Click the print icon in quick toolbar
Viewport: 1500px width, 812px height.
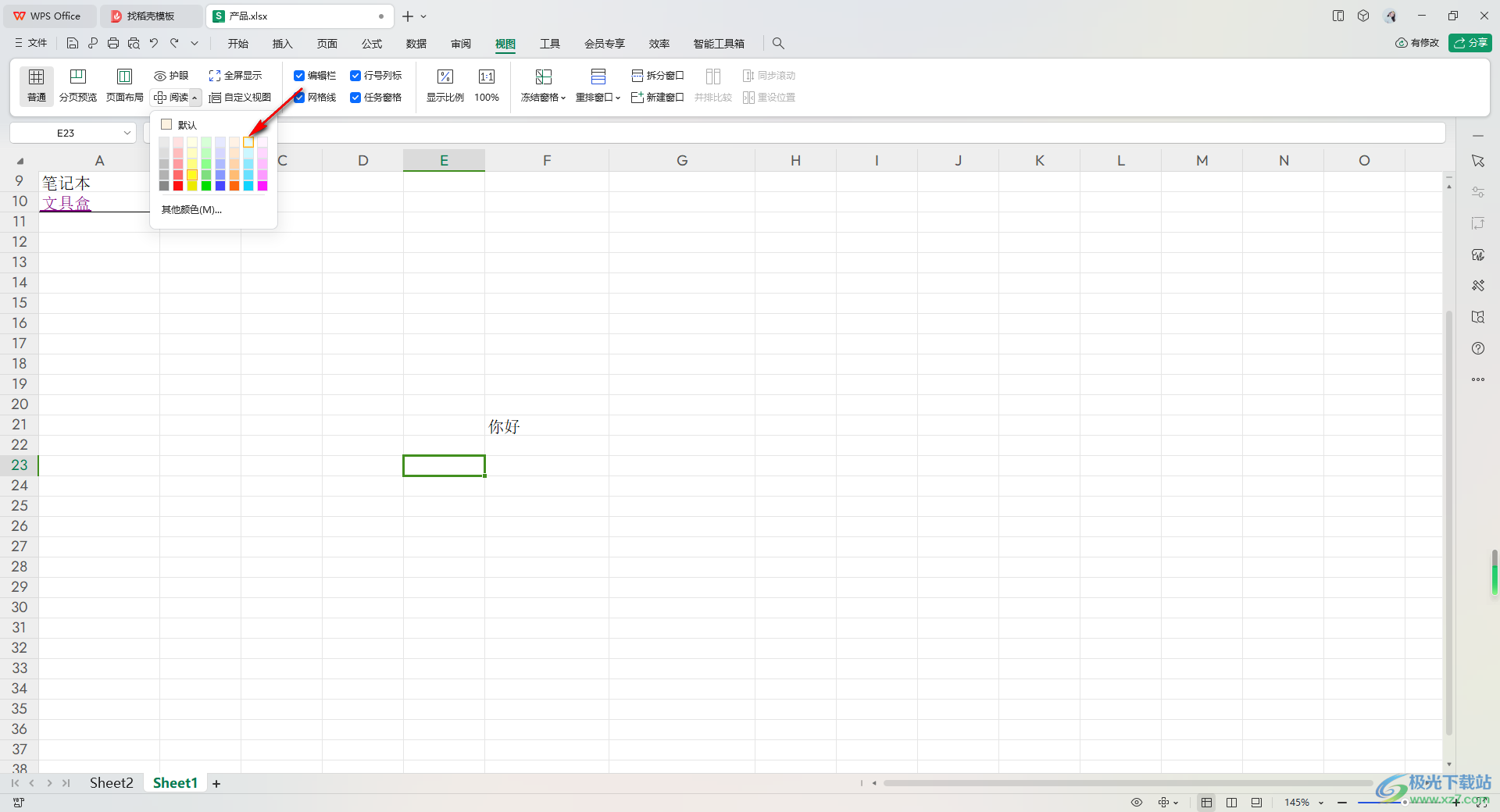click(113, 44)
